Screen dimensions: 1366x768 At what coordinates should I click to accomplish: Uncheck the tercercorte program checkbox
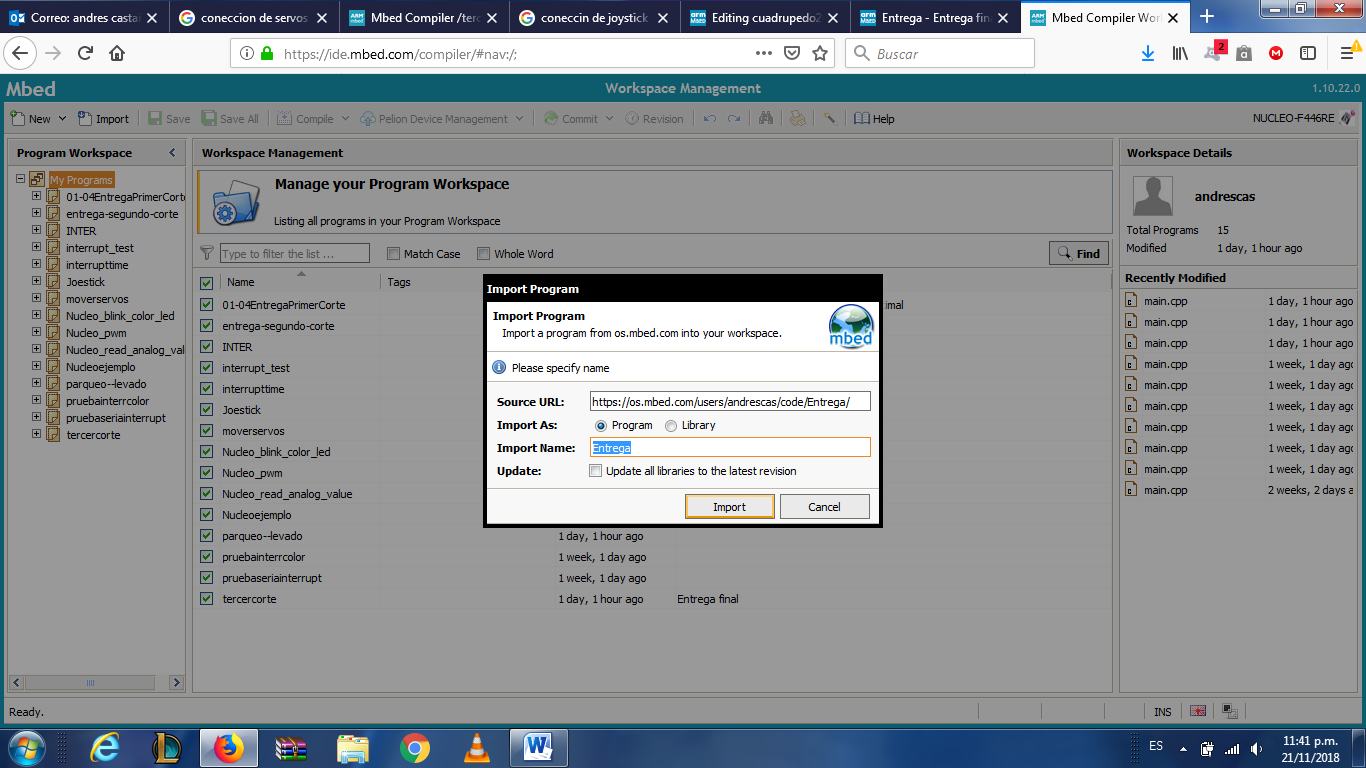[207, 599]
